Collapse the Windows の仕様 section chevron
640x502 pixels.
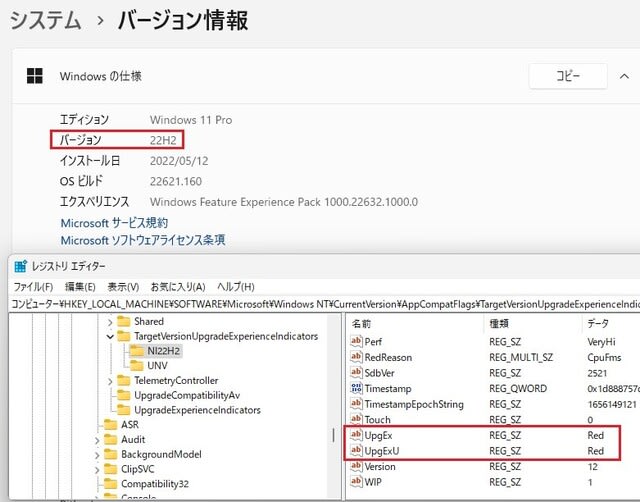click(624, 76)
